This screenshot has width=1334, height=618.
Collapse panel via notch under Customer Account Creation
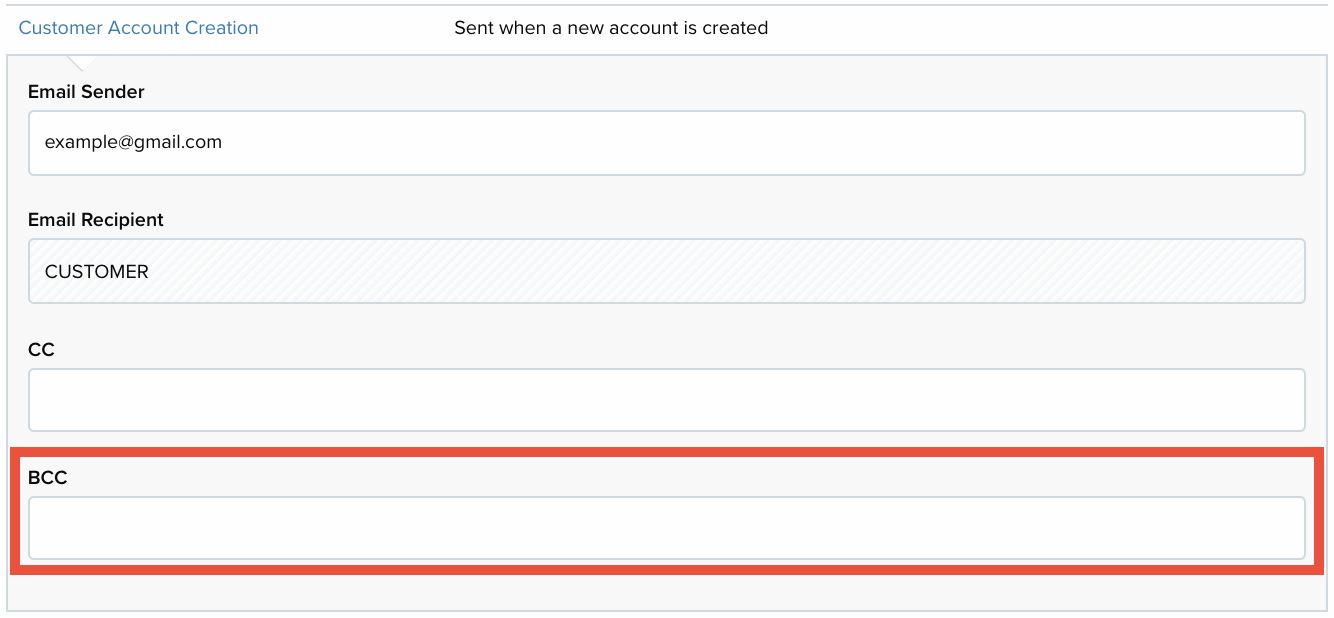pos(82,63)
